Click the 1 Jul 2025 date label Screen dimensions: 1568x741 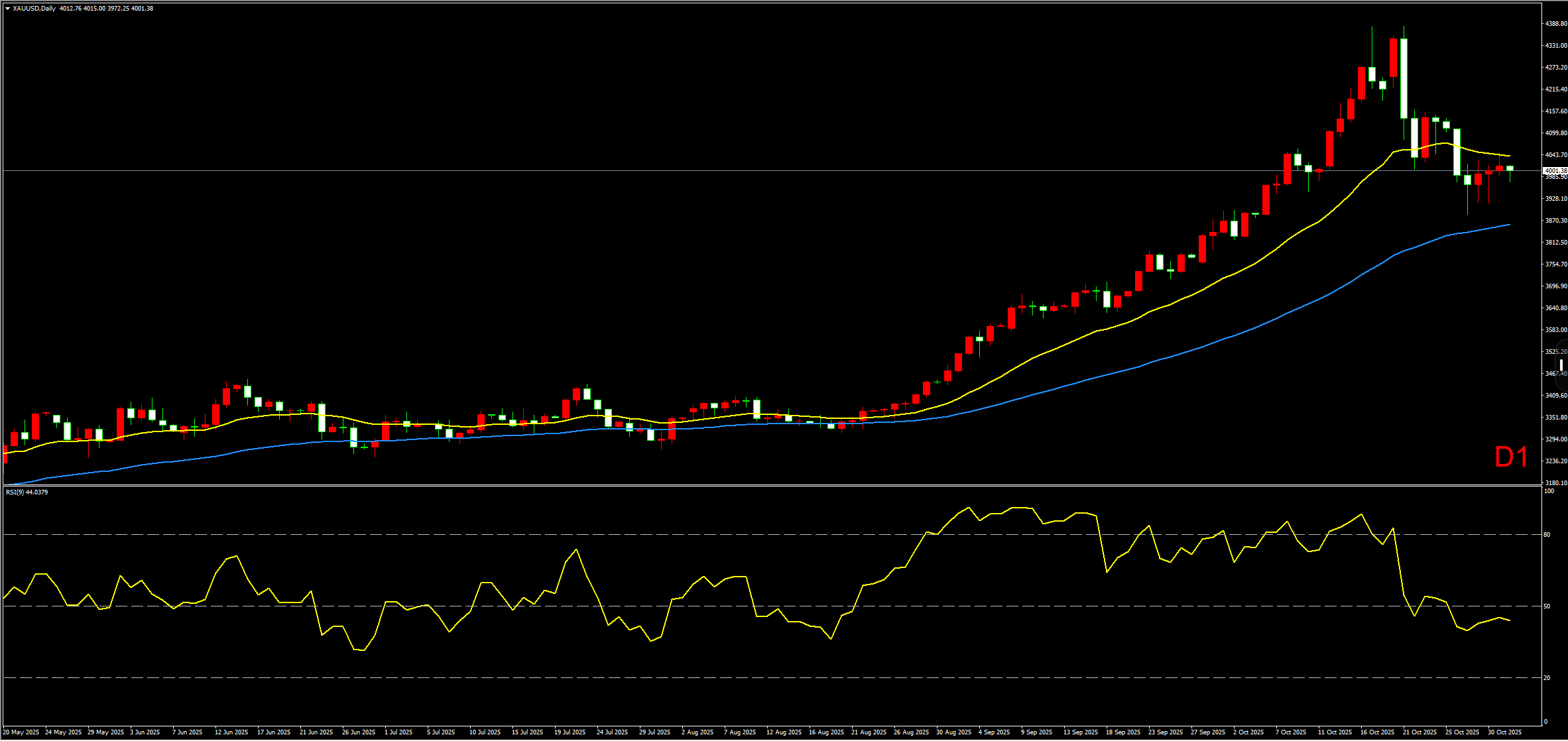pos(398,732)
